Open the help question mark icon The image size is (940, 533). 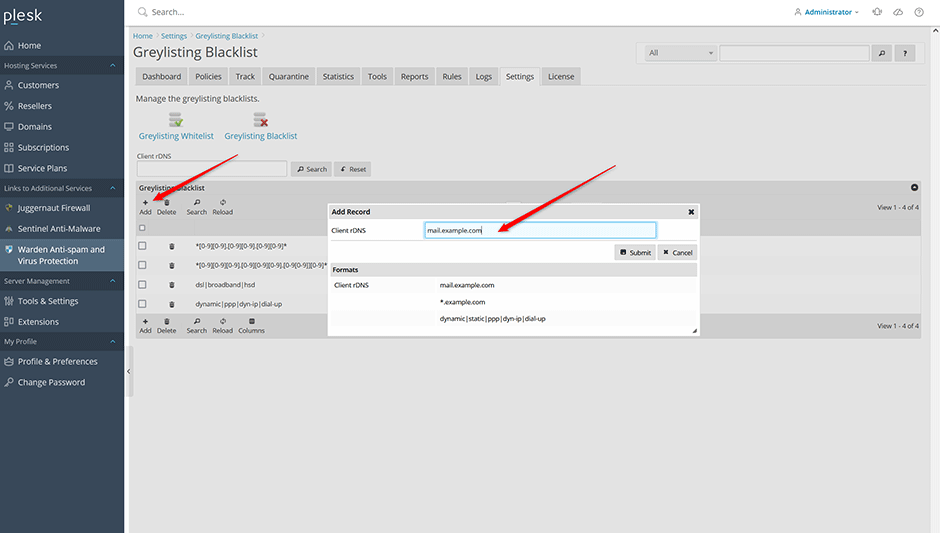coord(919,12)
